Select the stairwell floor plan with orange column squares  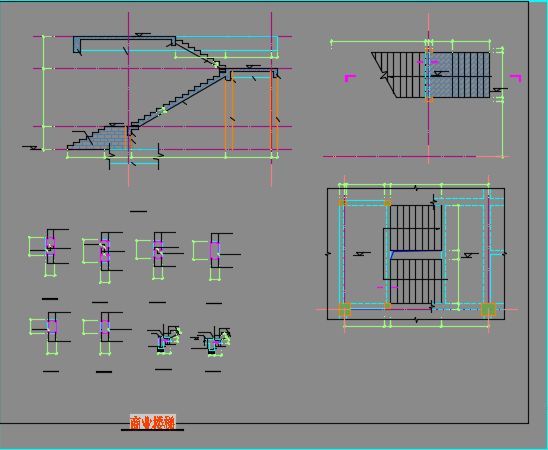click(417, 254)
